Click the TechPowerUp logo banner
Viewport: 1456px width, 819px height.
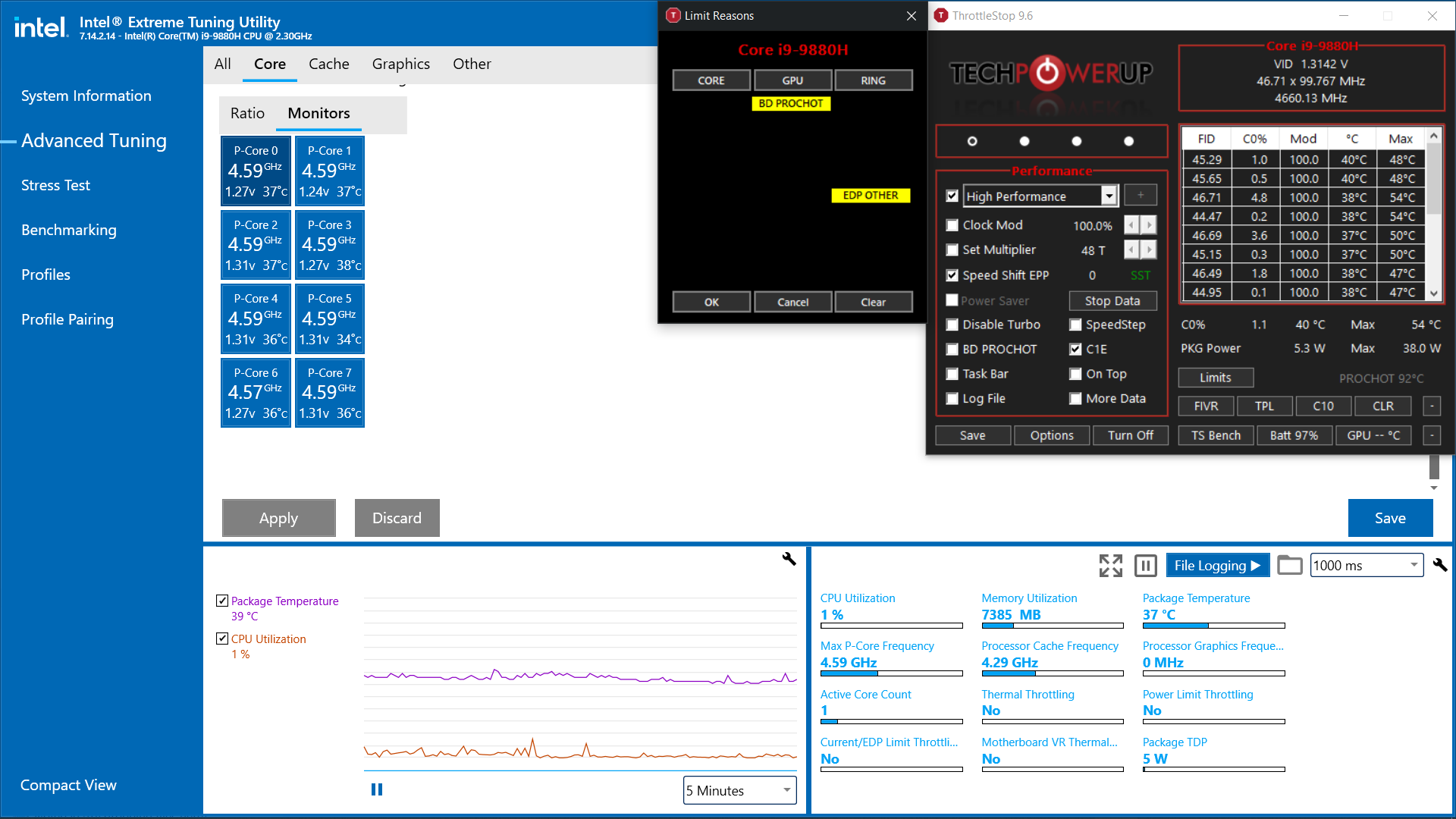click(1051, 73)
